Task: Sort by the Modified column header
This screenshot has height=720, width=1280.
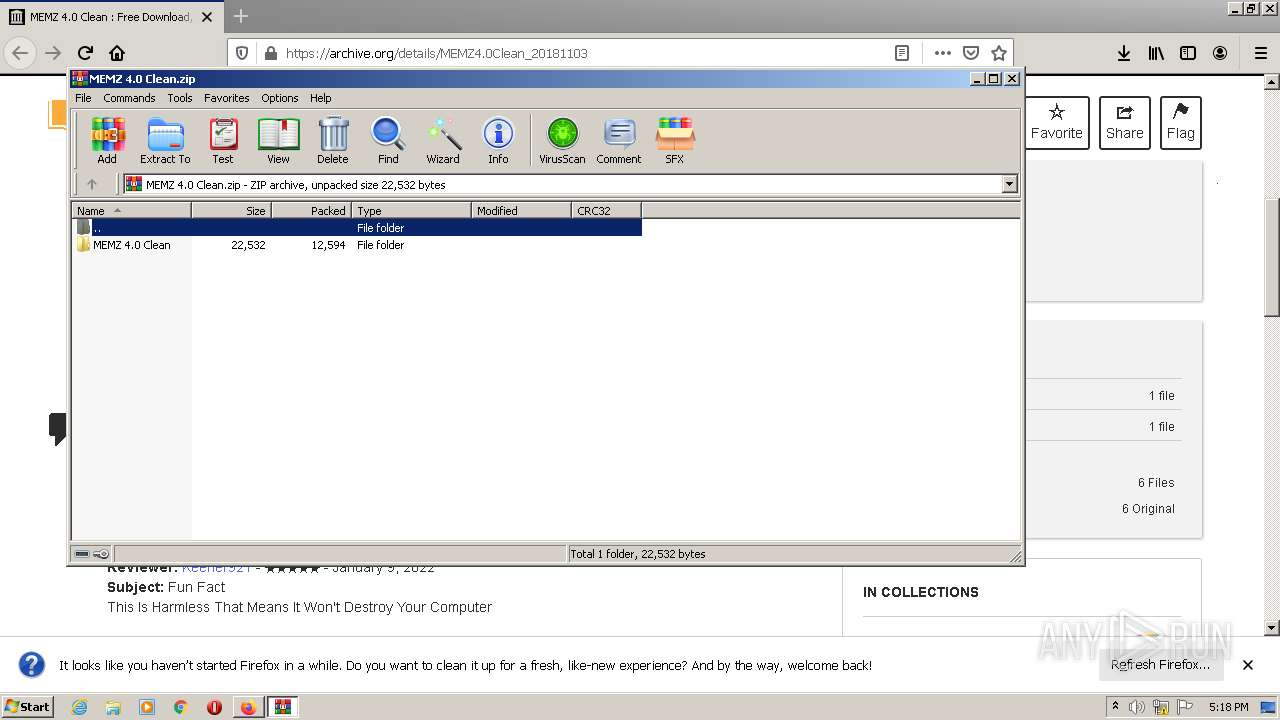Action: click(x=521, y=210)
